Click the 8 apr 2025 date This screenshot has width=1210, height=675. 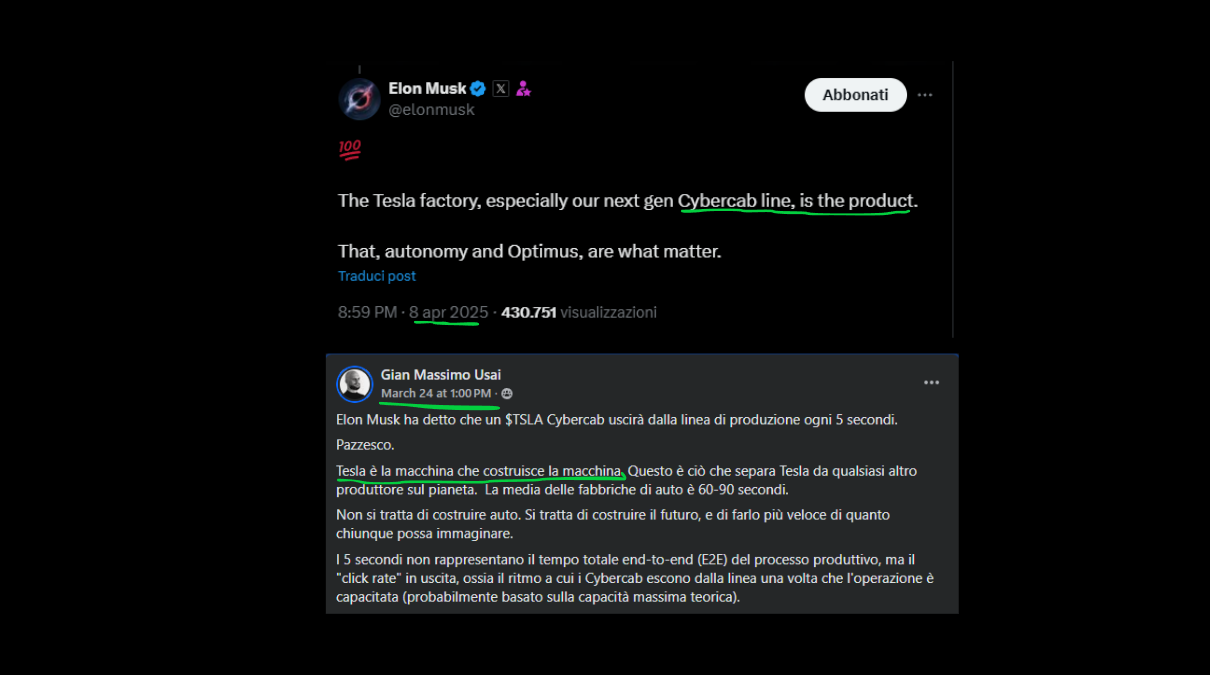point(449,312)
